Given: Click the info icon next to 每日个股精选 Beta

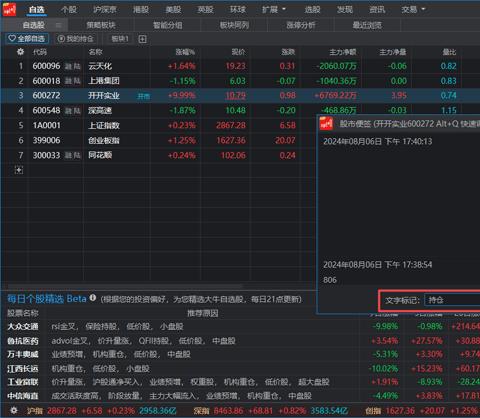Looking at the screenshot, I should tap(93, 298).
